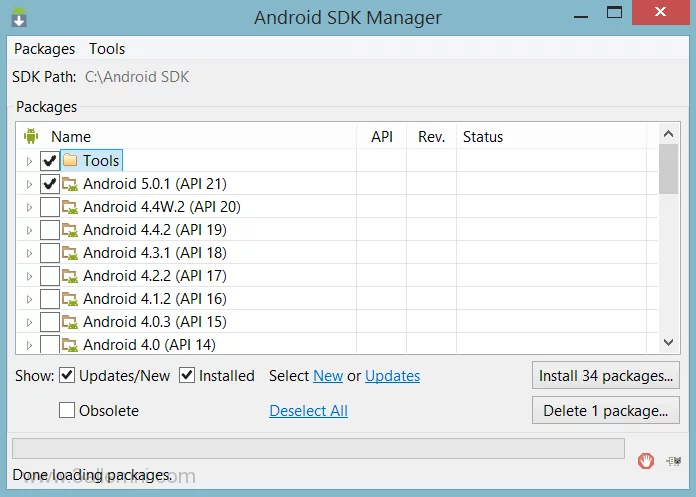Check the Android 4.4W.2 (API 20) checkbox
This screenshot has width=696, height=497.
[49, 207]
